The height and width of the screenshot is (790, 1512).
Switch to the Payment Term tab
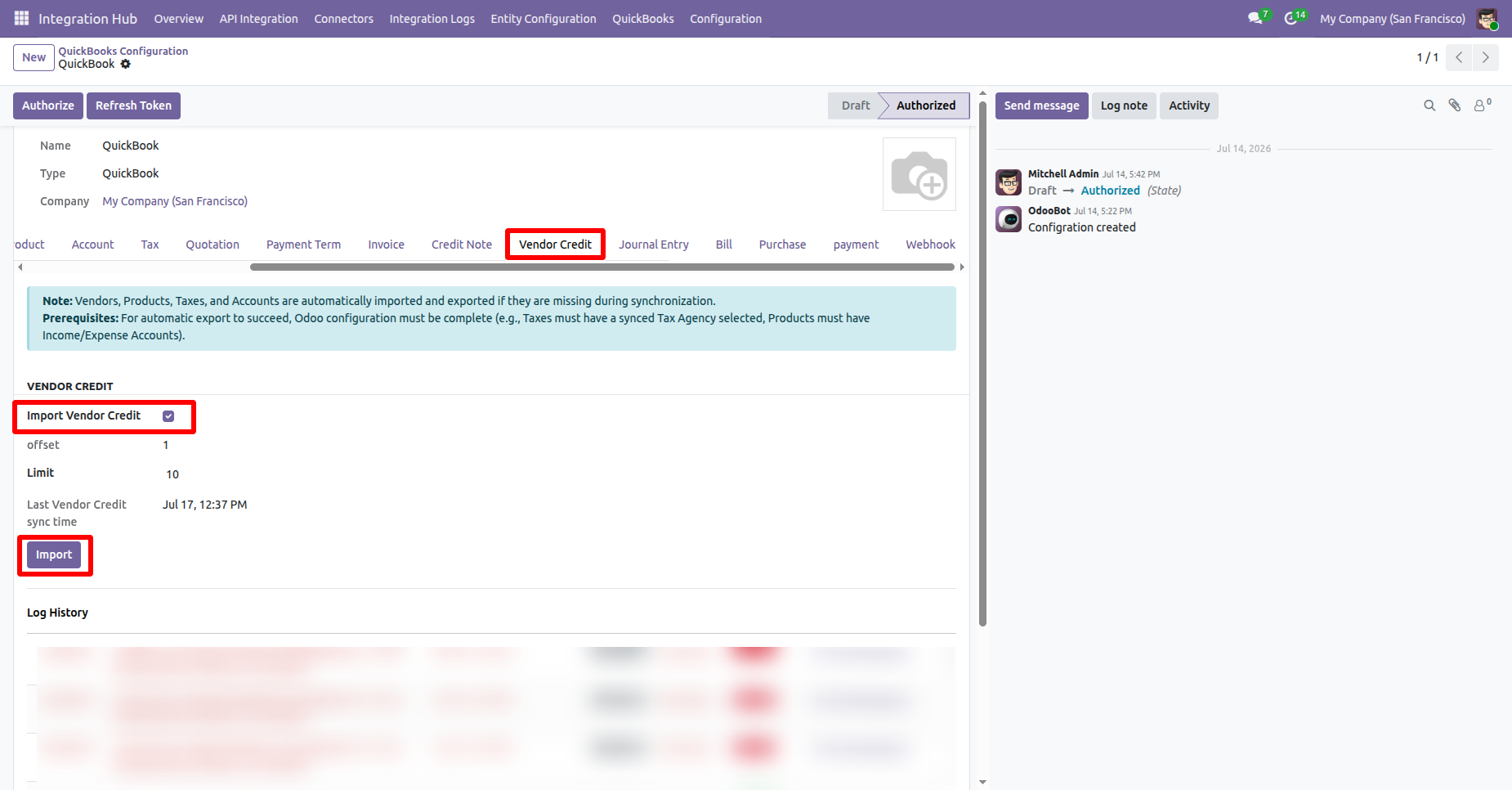303,245
